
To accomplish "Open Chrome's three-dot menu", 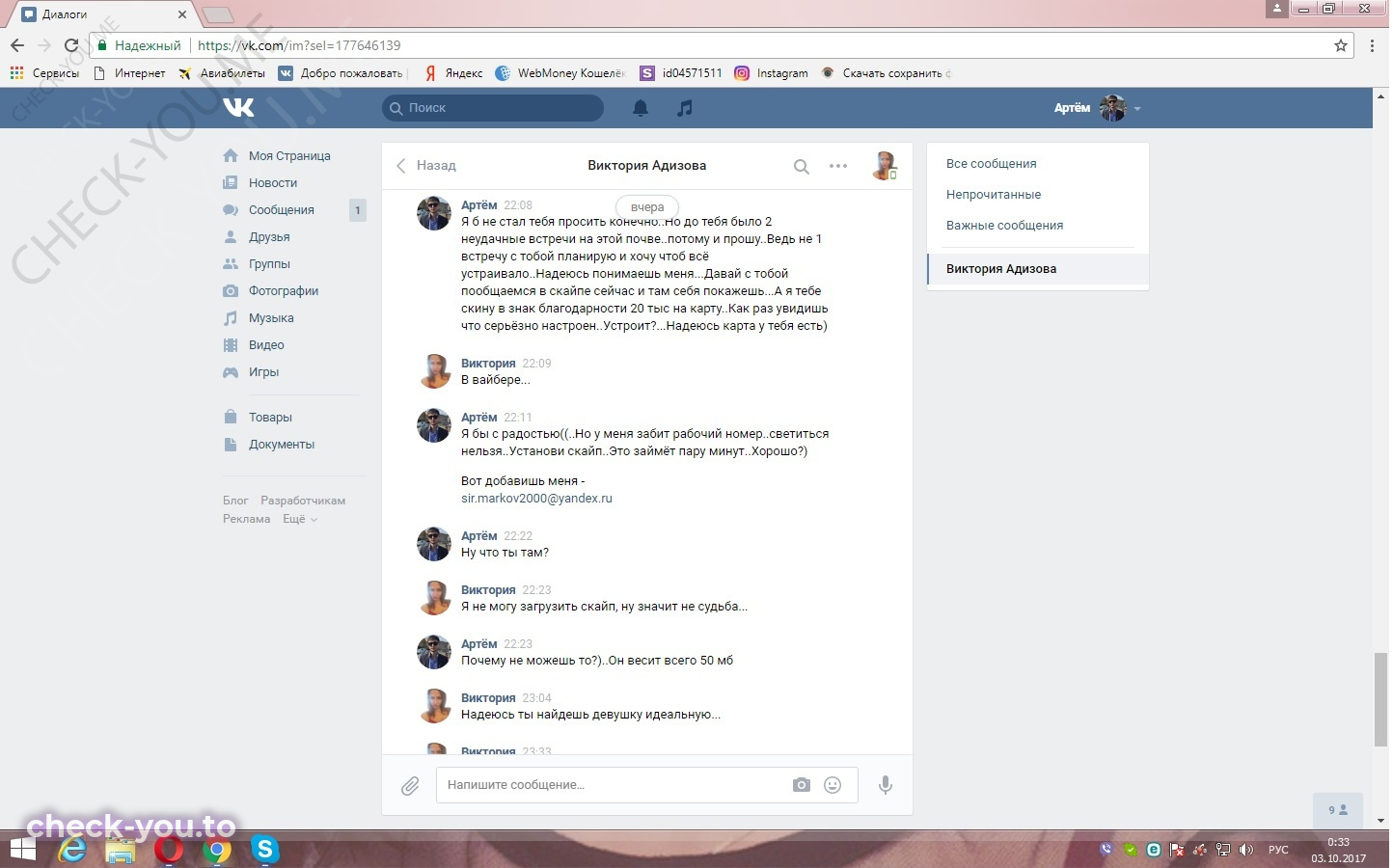I will tap(1373, 45).
